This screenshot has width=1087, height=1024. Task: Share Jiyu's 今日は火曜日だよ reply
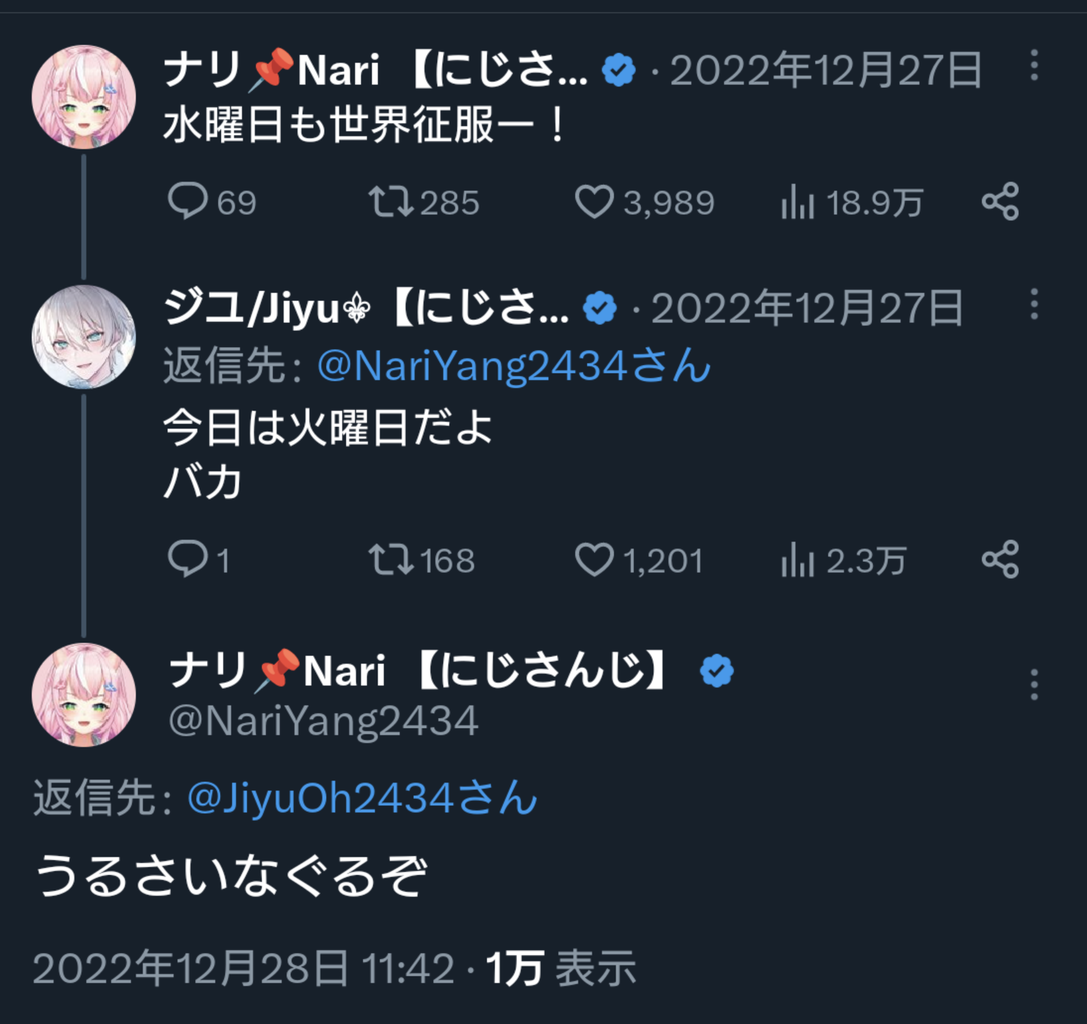(1000, 559)
